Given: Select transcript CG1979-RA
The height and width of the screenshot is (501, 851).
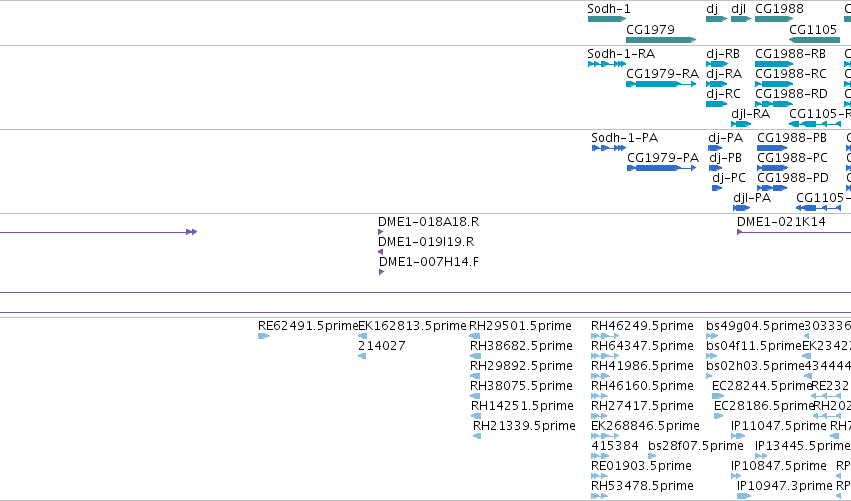Looking at the screenshot, I should (x=661, y=84).
